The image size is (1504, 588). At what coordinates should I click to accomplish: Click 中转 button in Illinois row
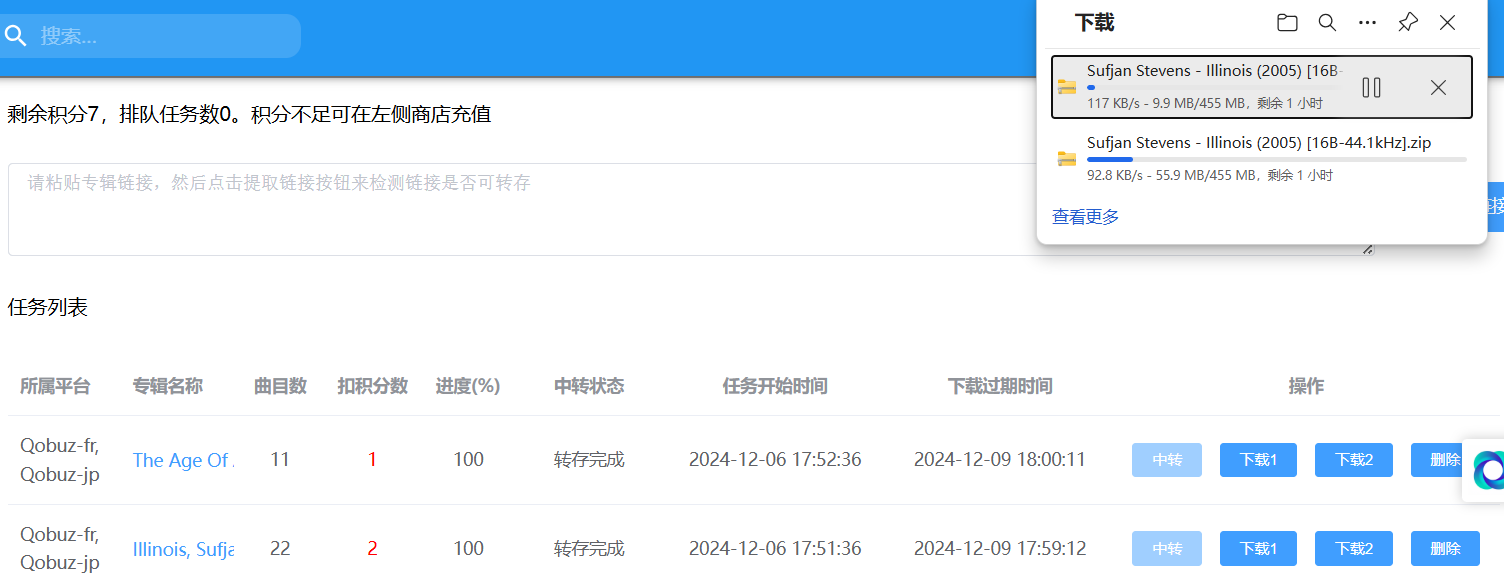coord(1167,548)
